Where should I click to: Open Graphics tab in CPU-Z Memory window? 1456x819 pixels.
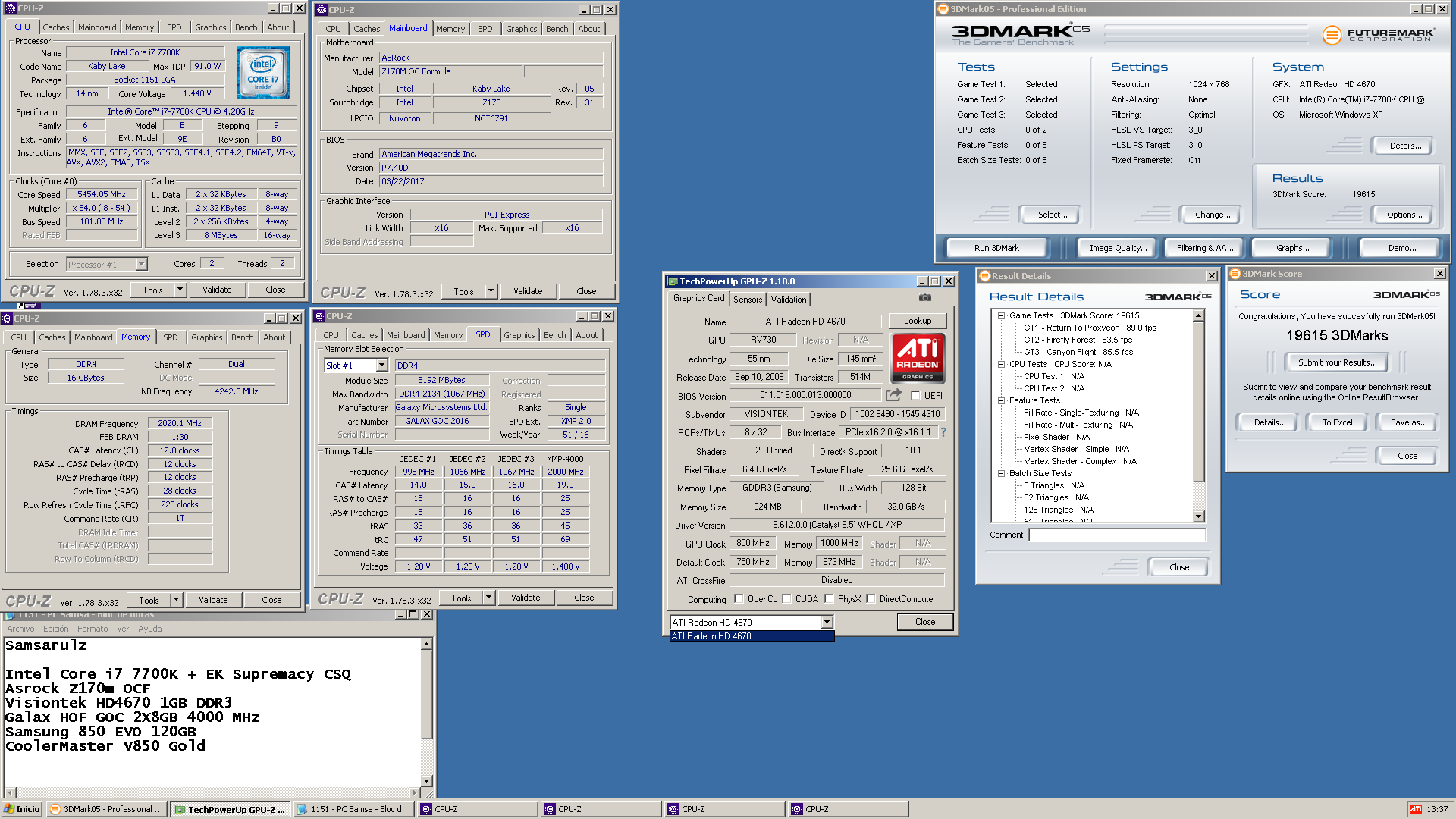pyautogui.click(x=206, y=337)
